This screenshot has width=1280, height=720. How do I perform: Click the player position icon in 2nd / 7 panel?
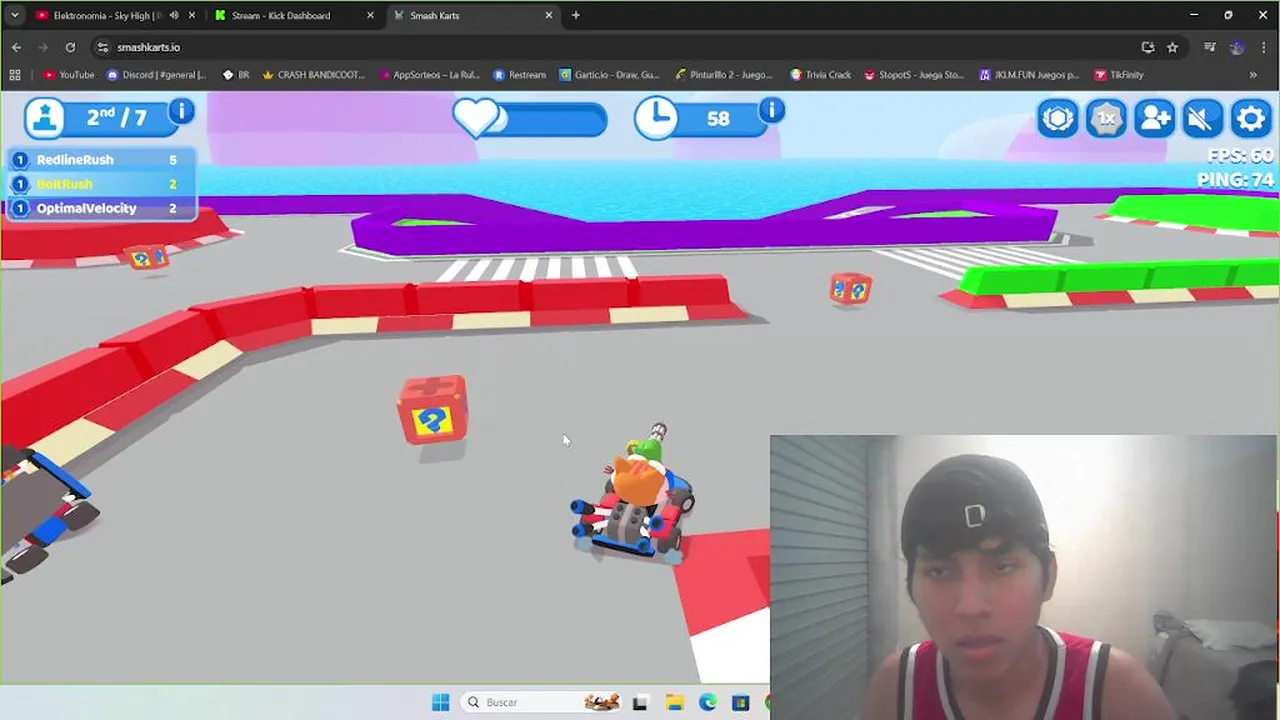(x=45, y=118)
